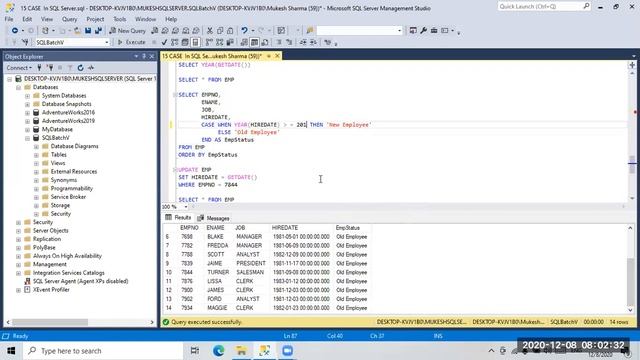Click the query editor vertical scrollbar thumb
Viewport: 640px width, 360px height.
pyautogui.click(x=632, y=164)
